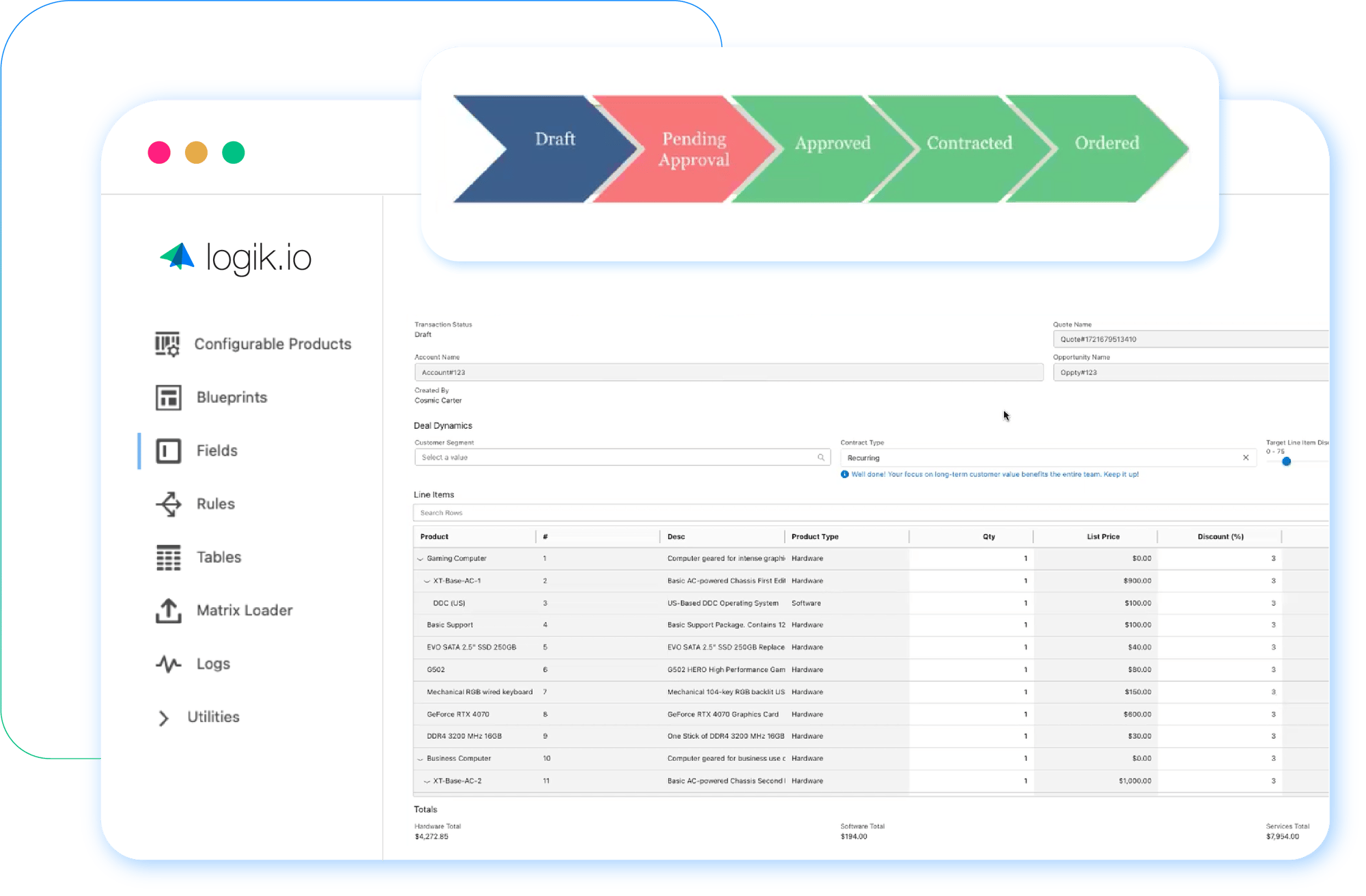This screenshot has height=896, width=1366.
Task: Click the search icon in Customer Segment
Action: pyautogui.click(x=821, y=458)
